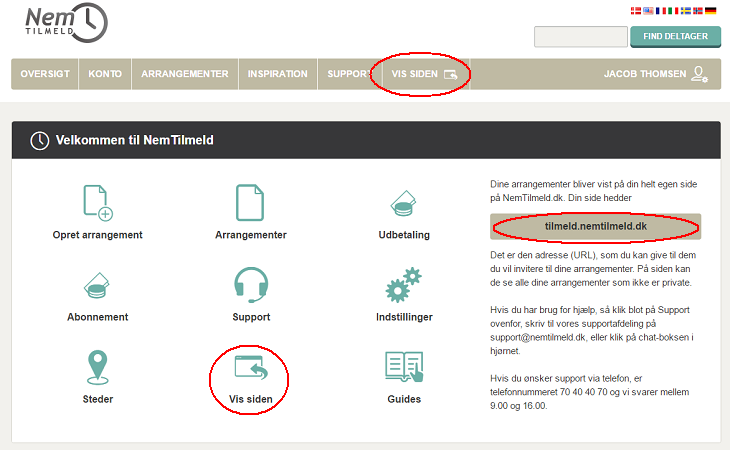The height and width of the screenshot is (450, 730).
Task: Click the clock icon beside Velkommen heading
Action: point(40,141)
